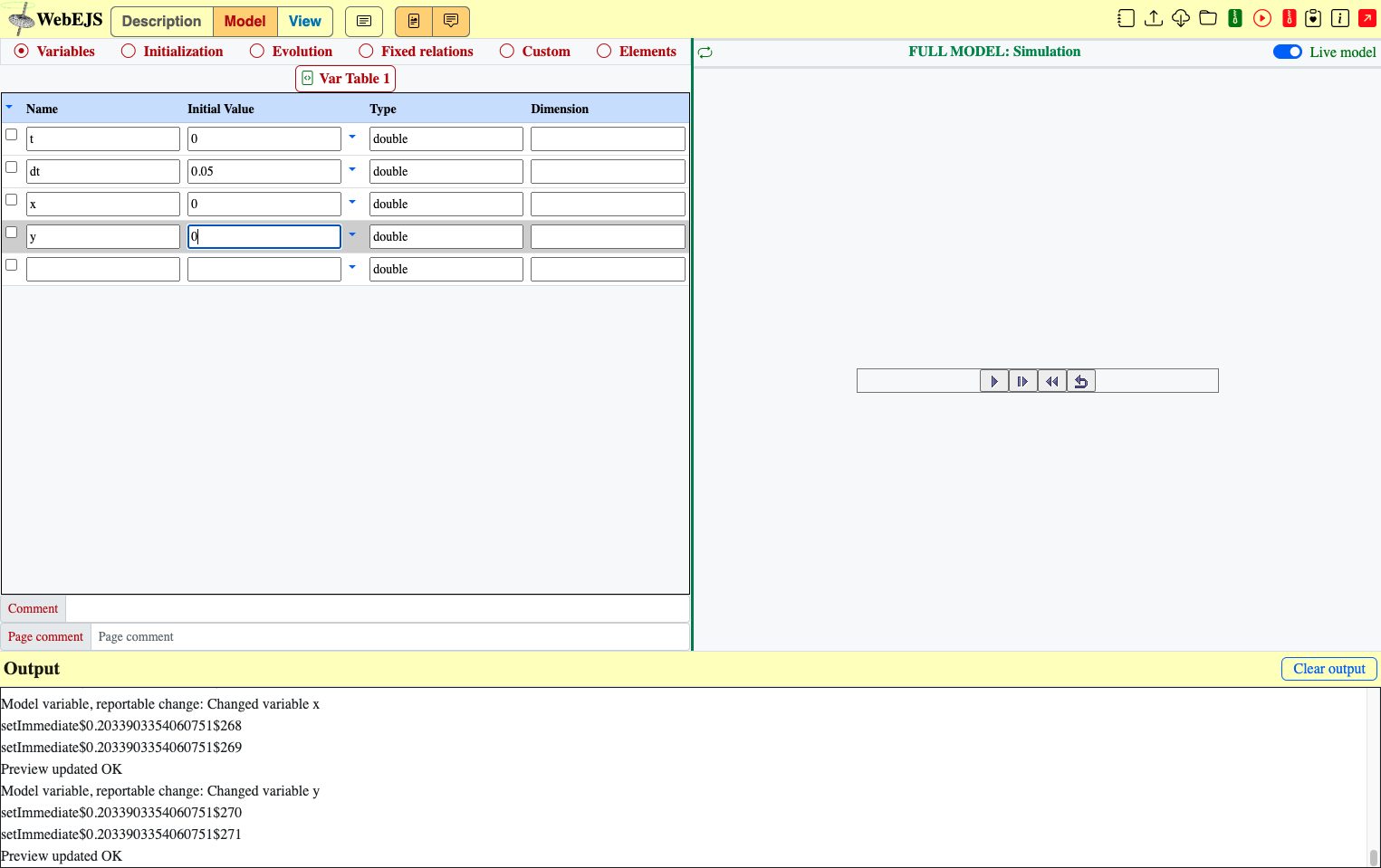1381x868 pixels.
Task: Click the information 'i' icon
Action: [x=1340, y=18]
